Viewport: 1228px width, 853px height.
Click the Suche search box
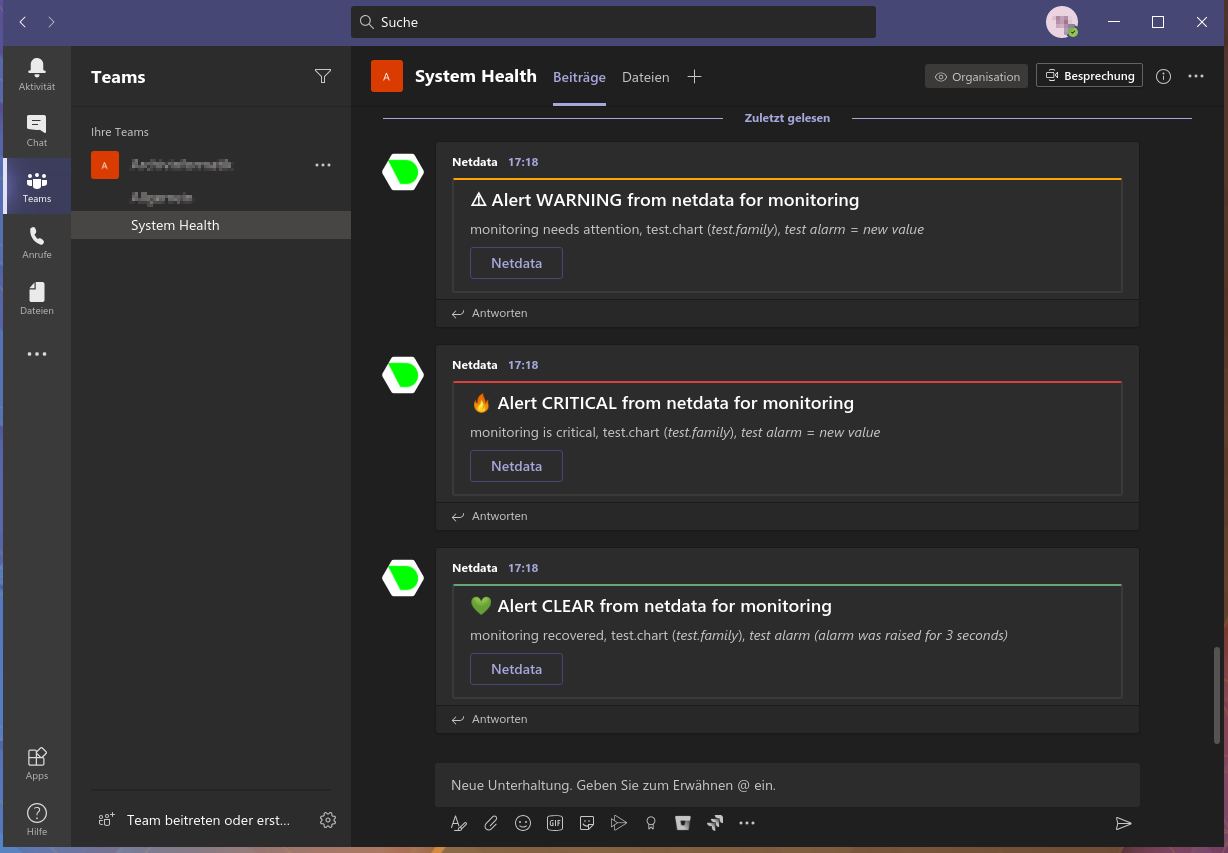pyautogui.click(x=613, y=22)
